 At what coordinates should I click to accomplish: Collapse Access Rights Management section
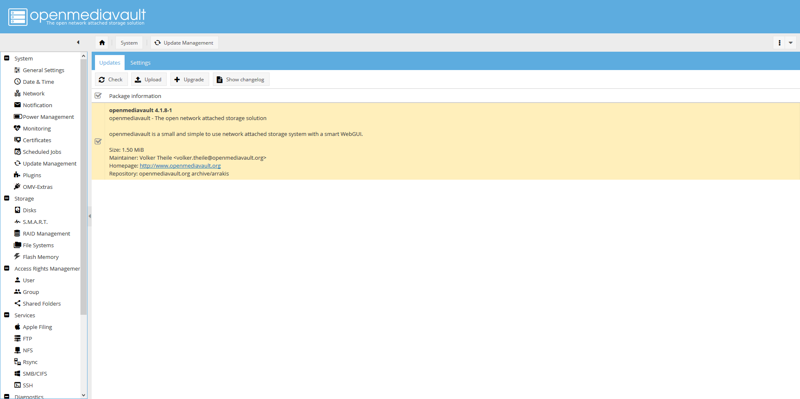7,268
